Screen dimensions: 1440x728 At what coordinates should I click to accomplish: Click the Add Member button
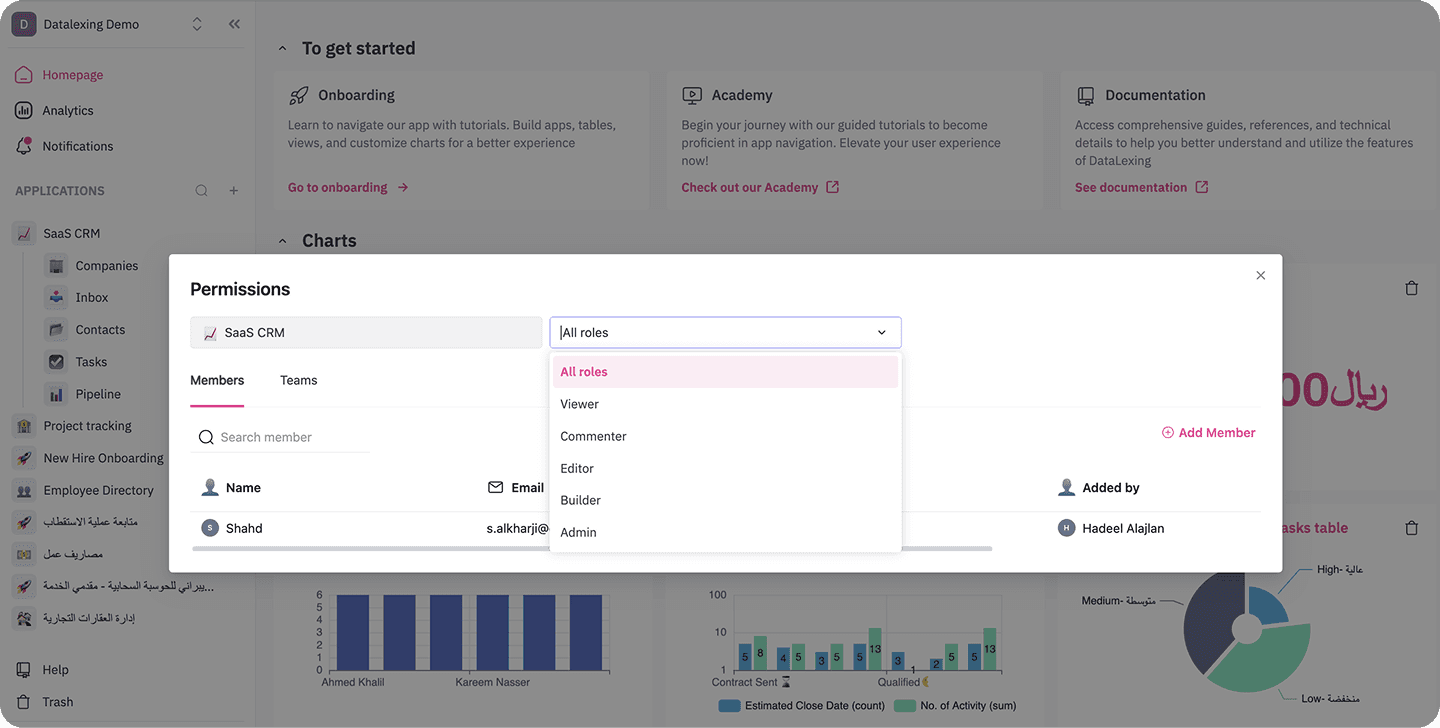(x=1208, y=433)
